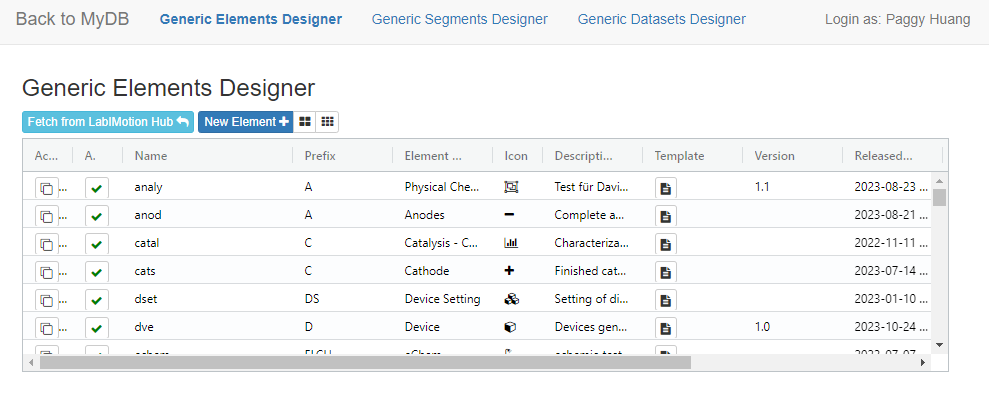Toggle active checkmark for dset
The width and height of the screenshot is (989, 398).
tap(97, 300)
